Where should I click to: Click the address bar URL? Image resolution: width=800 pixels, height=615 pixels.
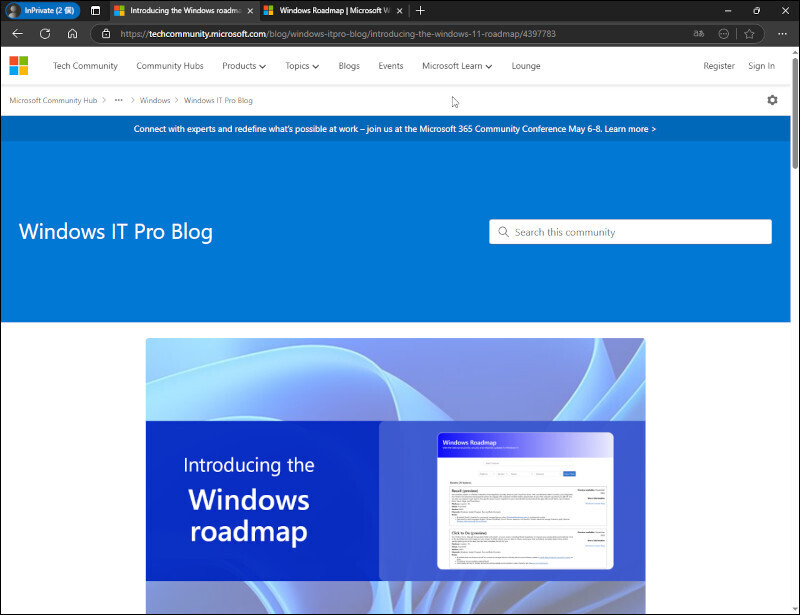tap(338, 34)
